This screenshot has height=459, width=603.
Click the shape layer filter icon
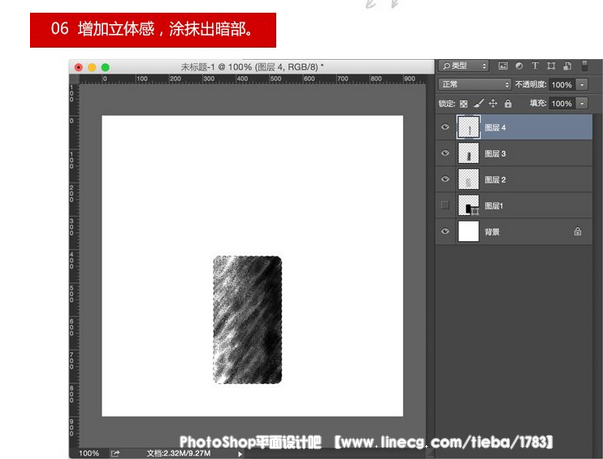[x=550, y=66]
